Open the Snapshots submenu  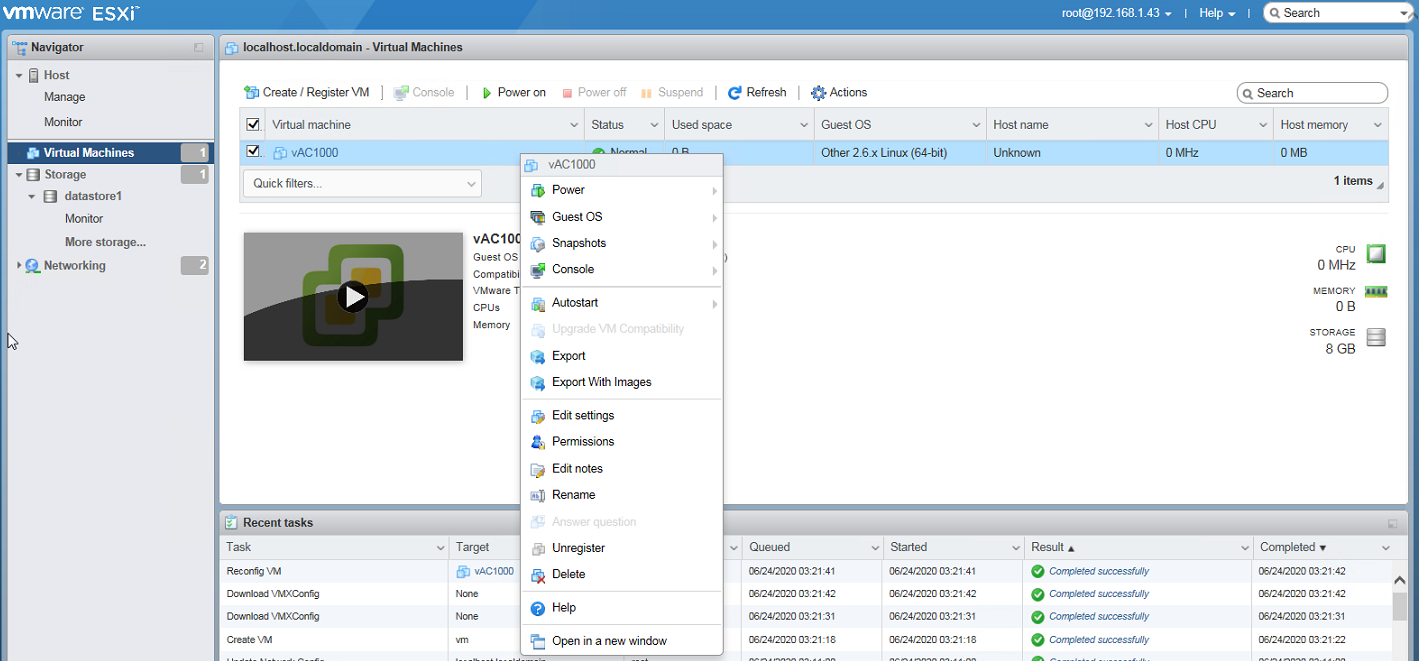pyautogui.click(x=622, y=243)
